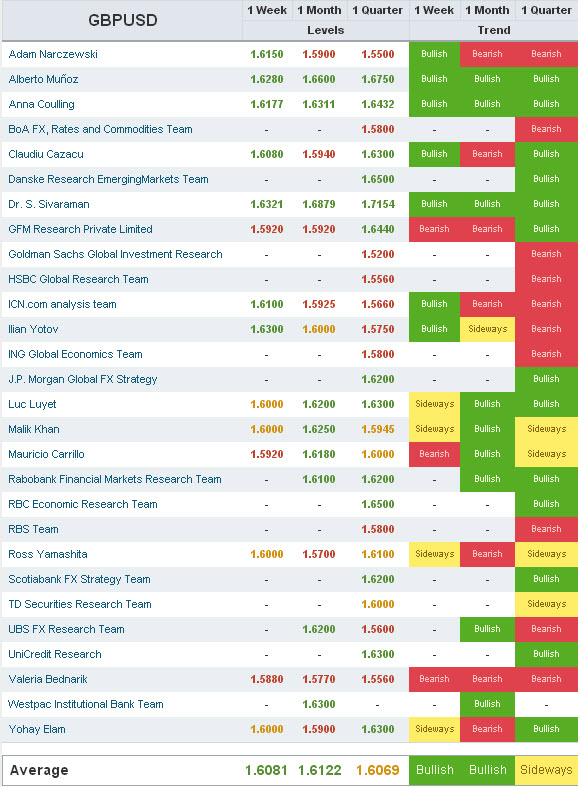578x787 pixels.
Task: Click the Anna Coulling name
Action: tap(41, 104)
